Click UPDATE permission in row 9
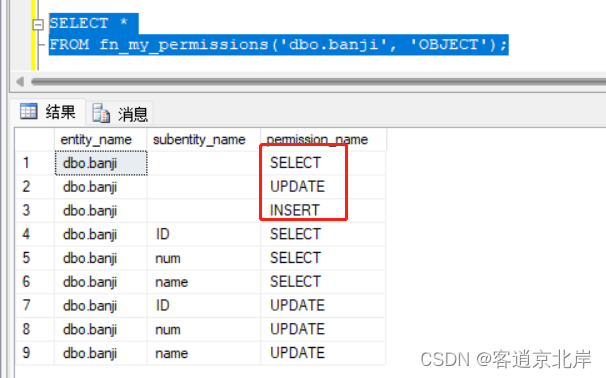The height and width of the screenshot is (378, 606). [x=323, y=353]
